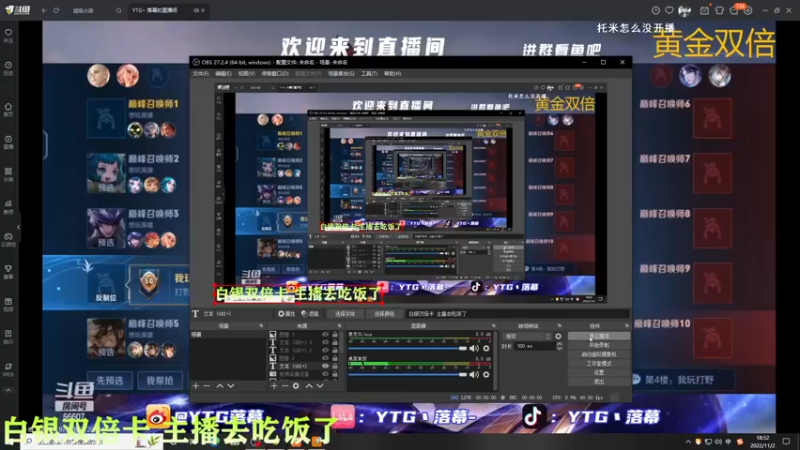Click Douyu search magnifier icon

118,10
